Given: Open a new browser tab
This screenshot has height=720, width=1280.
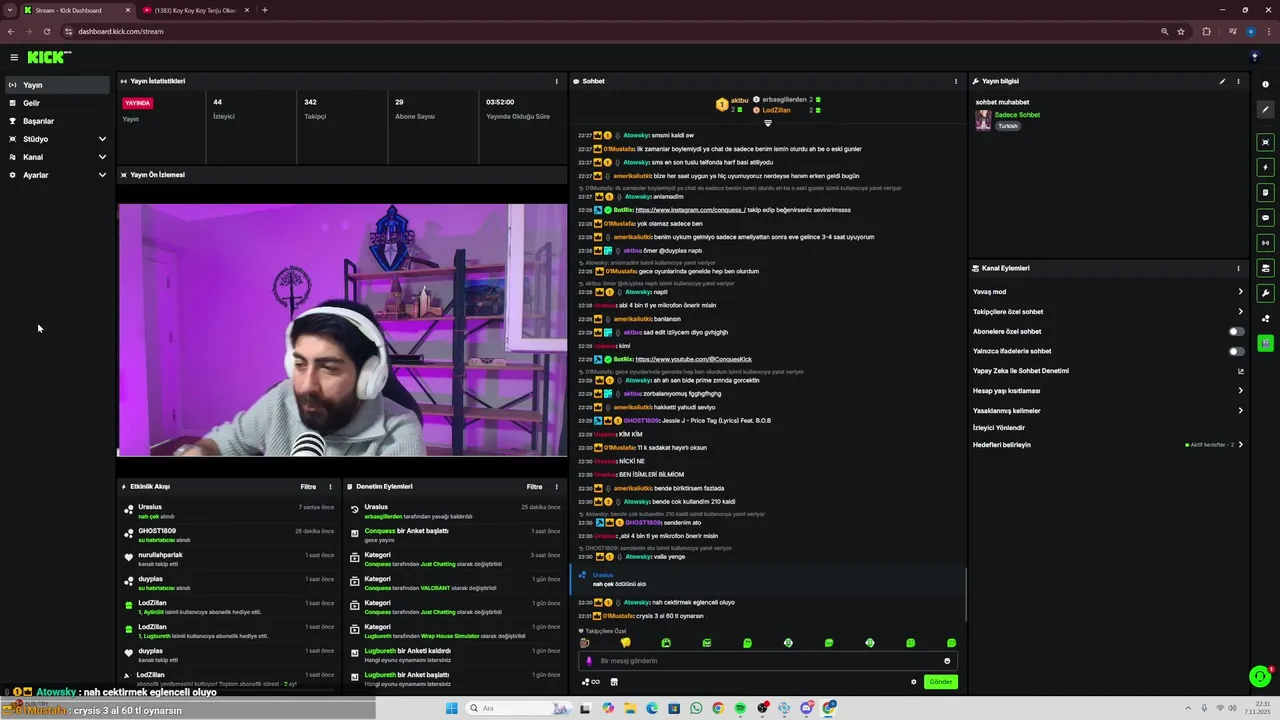Looking at the screenshot, I should (x=264, y=10).
